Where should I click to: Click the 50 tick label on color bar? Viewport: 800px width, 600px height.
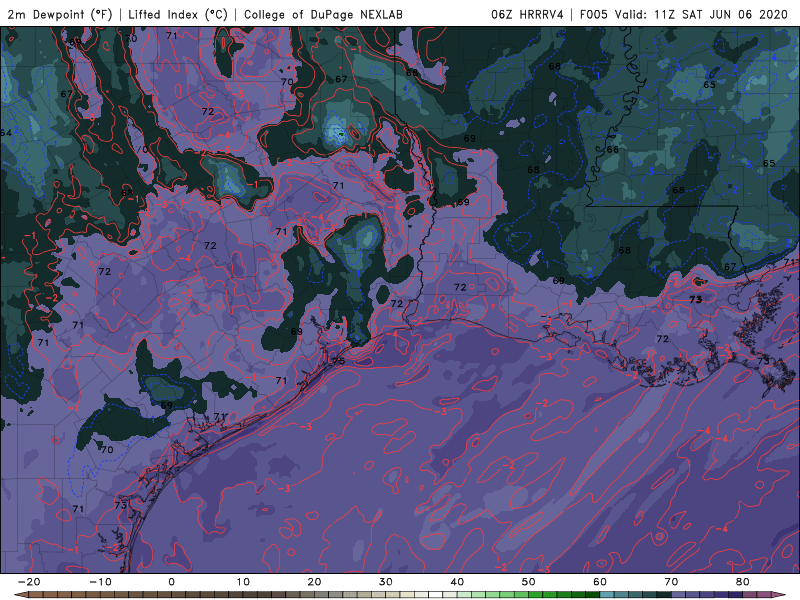(529, 582)
